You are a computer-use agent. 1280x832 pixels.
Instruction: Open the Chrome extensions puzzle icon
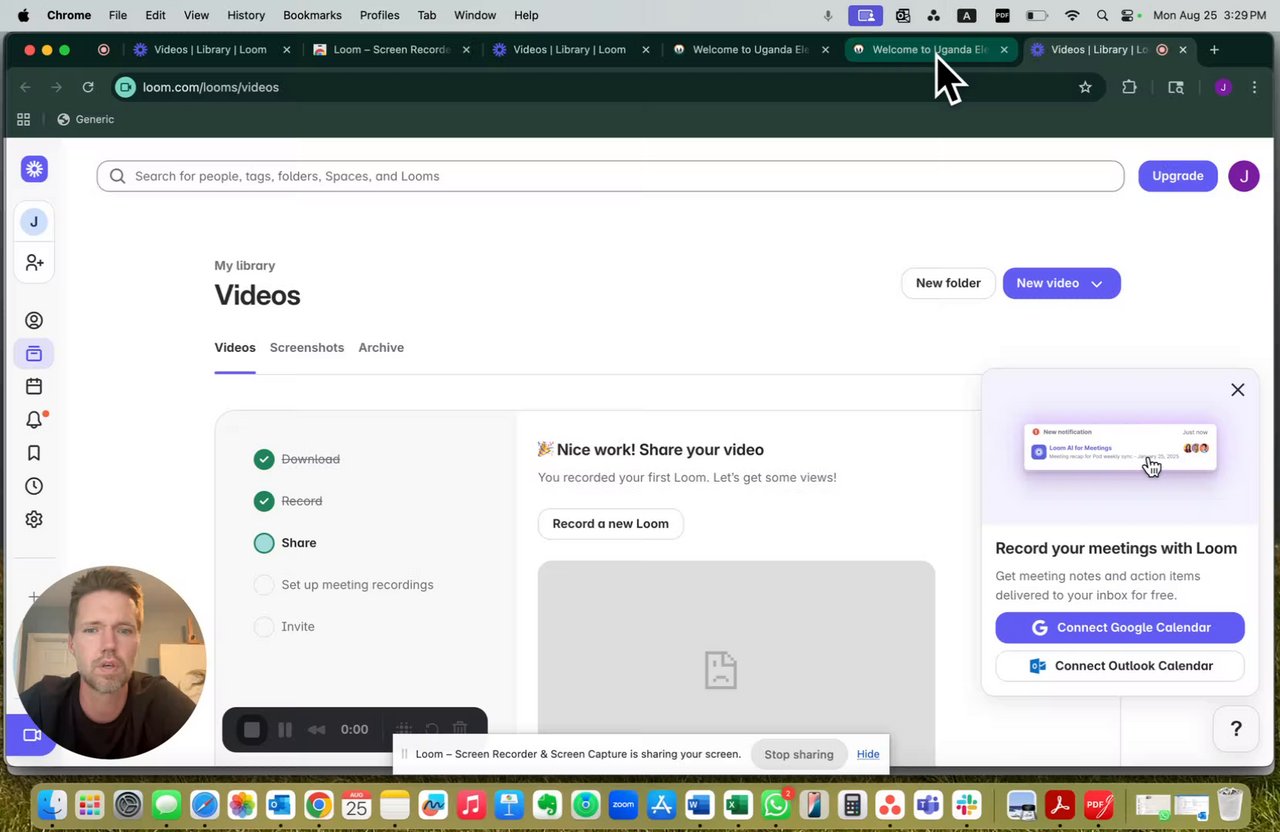coord(1129,87)
